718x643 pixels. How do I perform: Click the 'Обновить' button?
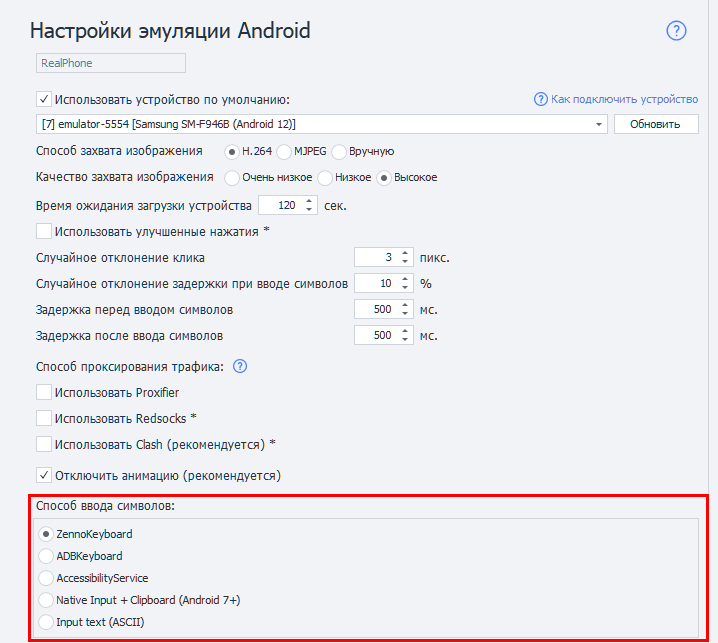[x=656, y=124]
